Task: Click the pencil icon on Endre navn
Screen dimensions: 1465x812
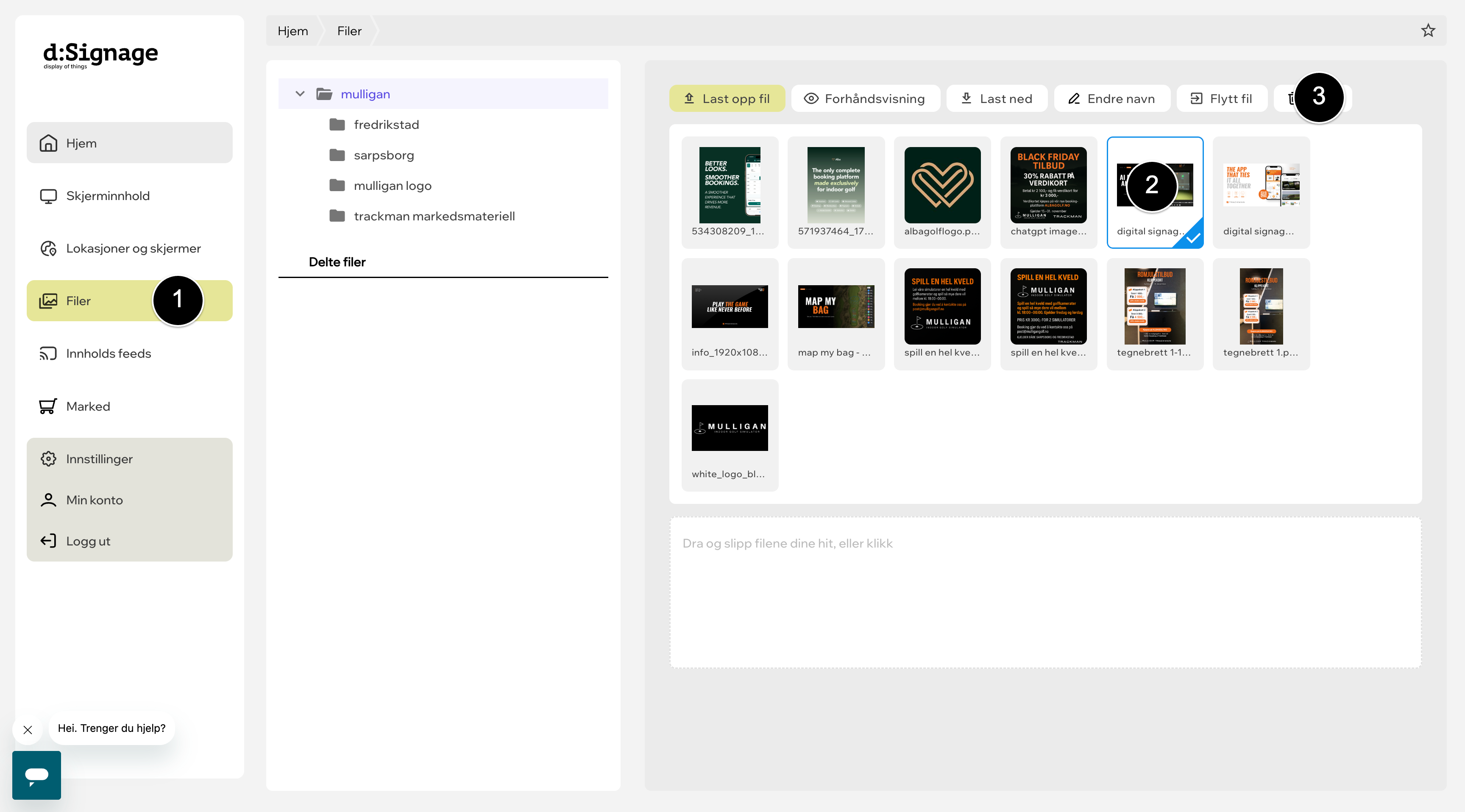Action: coord(1074,98)
